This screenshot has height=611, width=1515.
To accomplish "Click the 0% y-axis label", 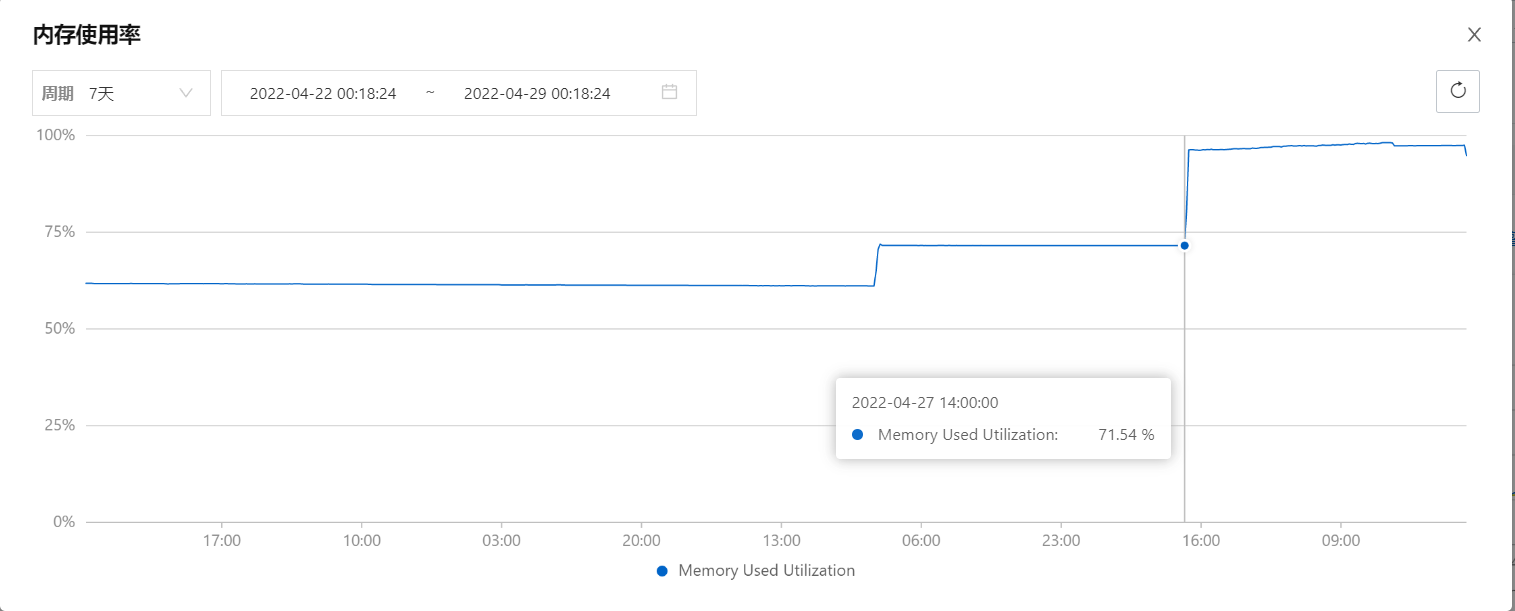I will 64,522.
